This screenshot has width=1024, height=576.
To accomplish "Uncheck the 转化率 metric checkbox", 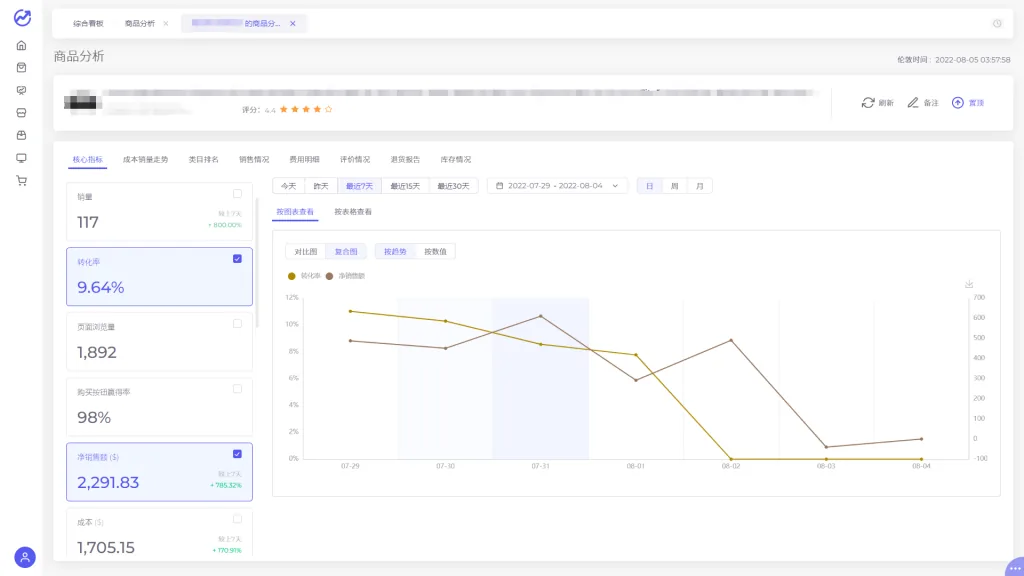I will 237,259.
